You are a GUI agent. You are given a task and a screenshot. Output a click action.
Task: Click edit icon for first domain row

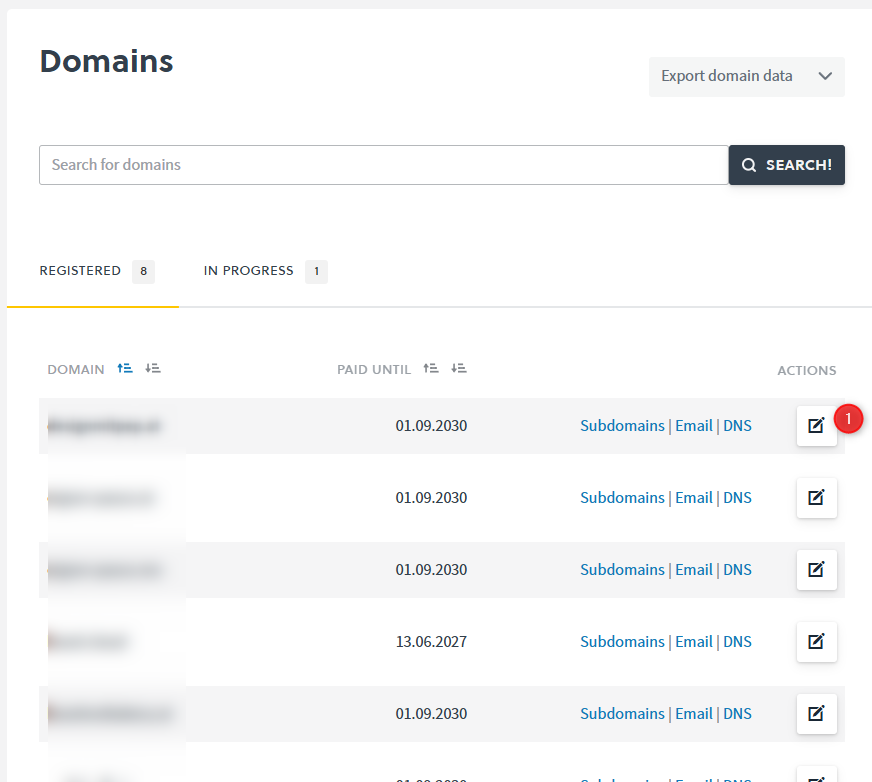point(816,426)
